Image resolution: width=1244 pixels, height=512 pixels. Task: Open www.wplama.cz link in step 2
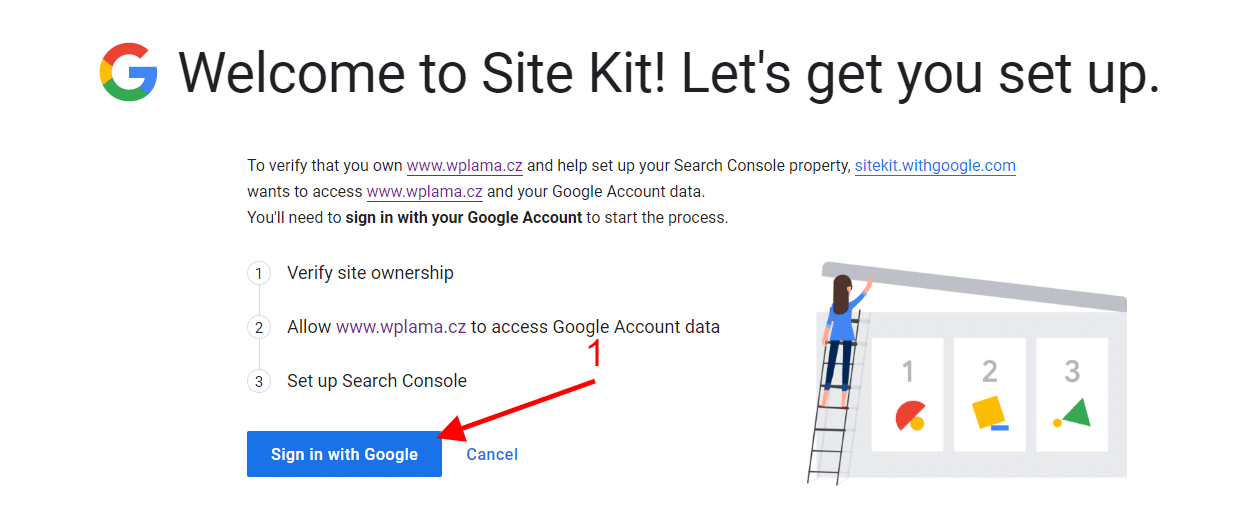point(401,327)
